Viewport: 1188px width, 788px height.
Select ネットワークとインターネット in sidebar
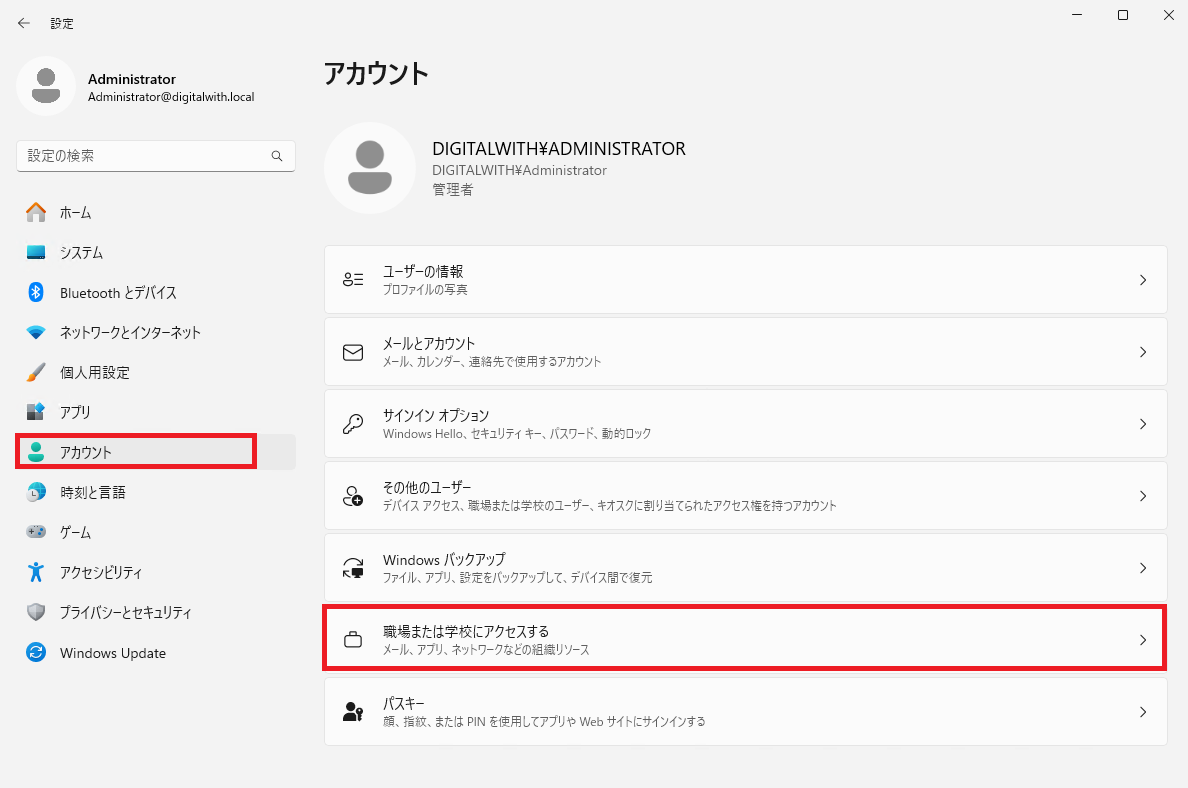155,333
